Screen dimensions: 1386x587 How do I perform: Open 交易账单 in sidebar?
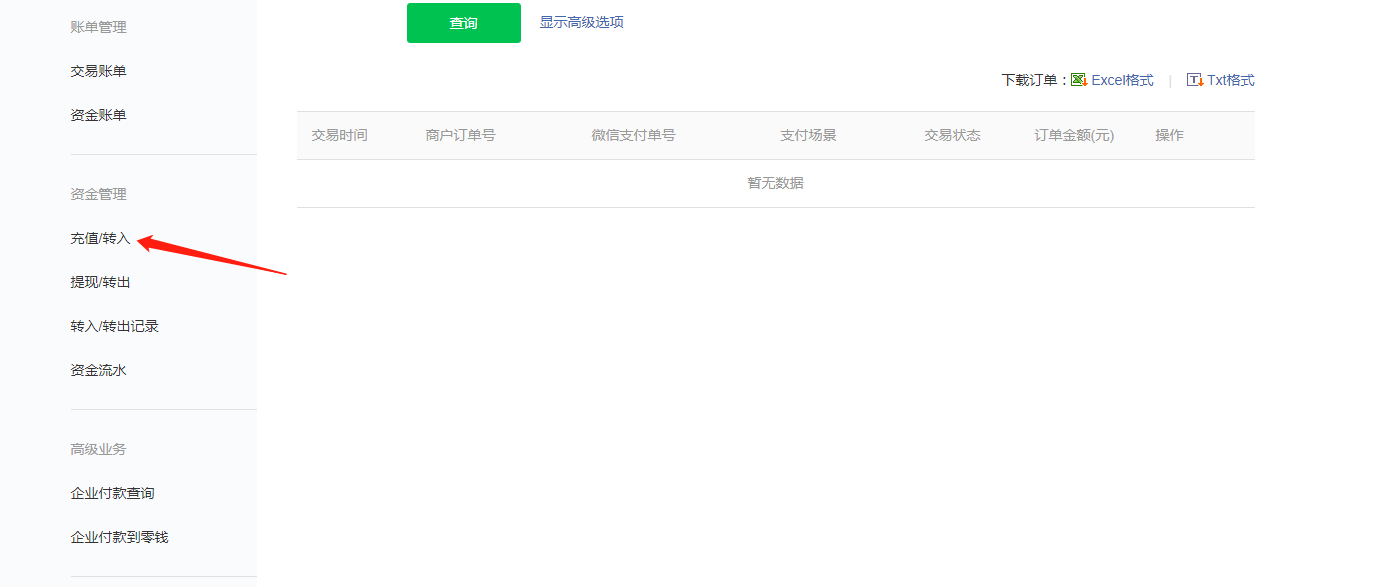click(99, 71)
